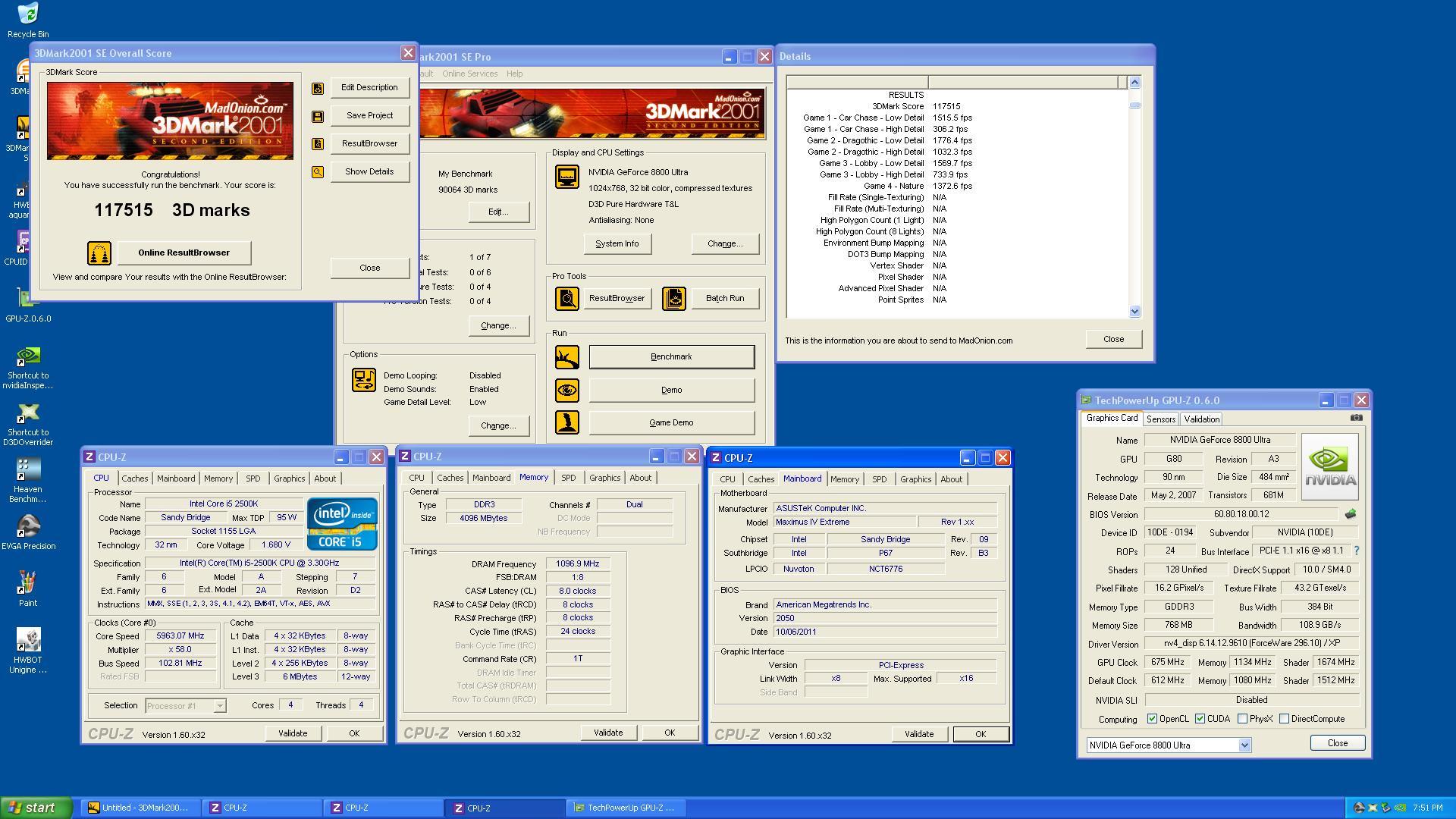Image resolution: width=1456 pixels, height=819 pixels.
Task: Open the About tab in first CPU-Z window
Action: (x=325, y=479)
